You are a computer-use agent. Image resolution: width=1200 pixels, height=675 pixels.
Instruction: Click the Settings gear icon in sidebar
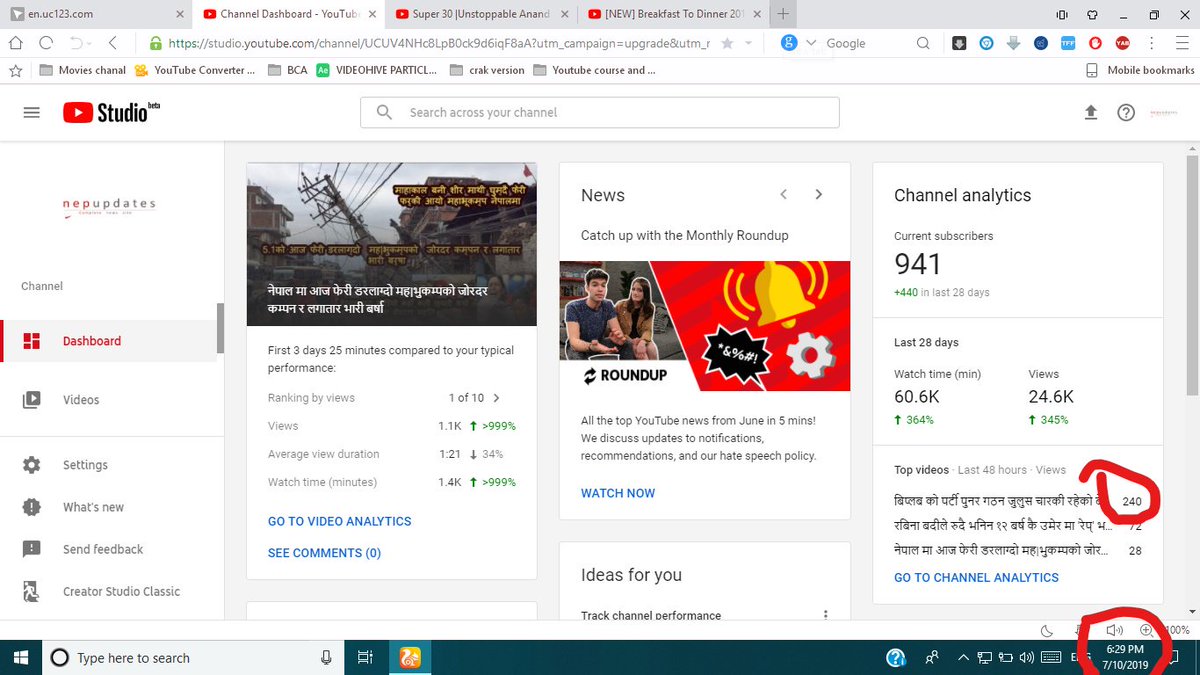pyautogui.click(x=31, y=465)
